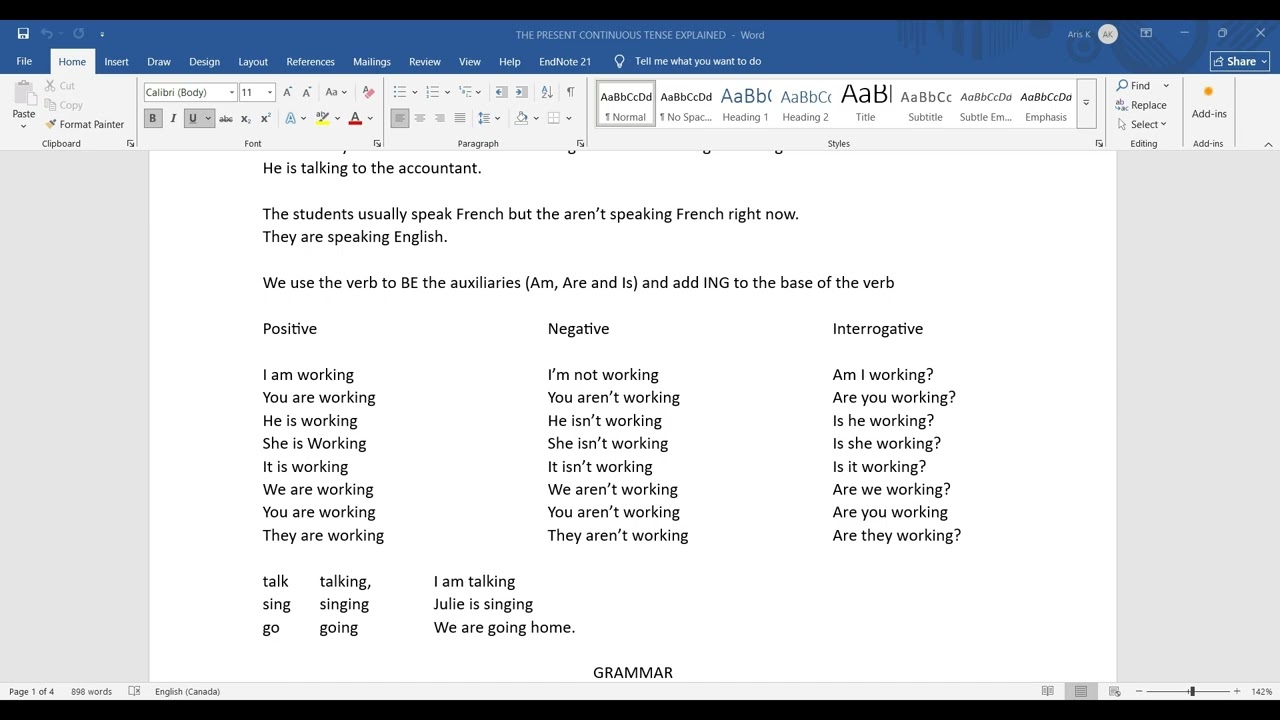This screenshot has width=1280, height=720.
Task: Click the English (Canada) language indicator
Action: tap(187, 691)
